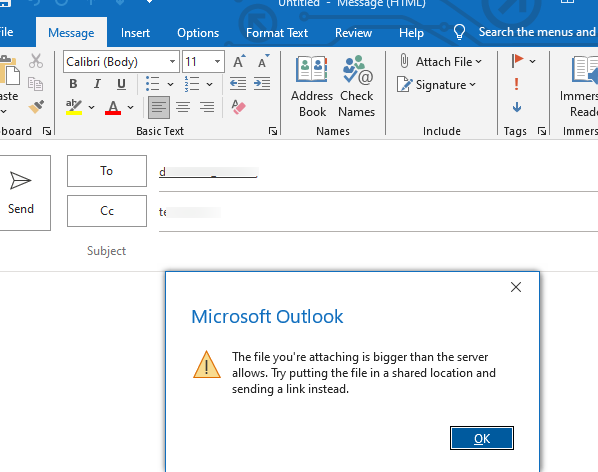Select the Format Painter brush
This screenshot has width=598, height=472.
[36, 107]
